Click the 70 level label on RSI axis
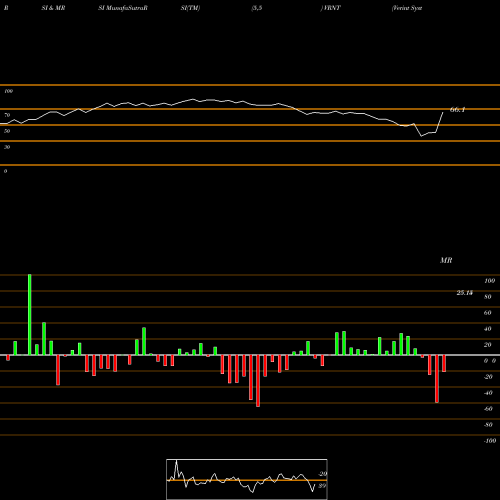This screenshot has height=500, width=500. tap(7, 115)
